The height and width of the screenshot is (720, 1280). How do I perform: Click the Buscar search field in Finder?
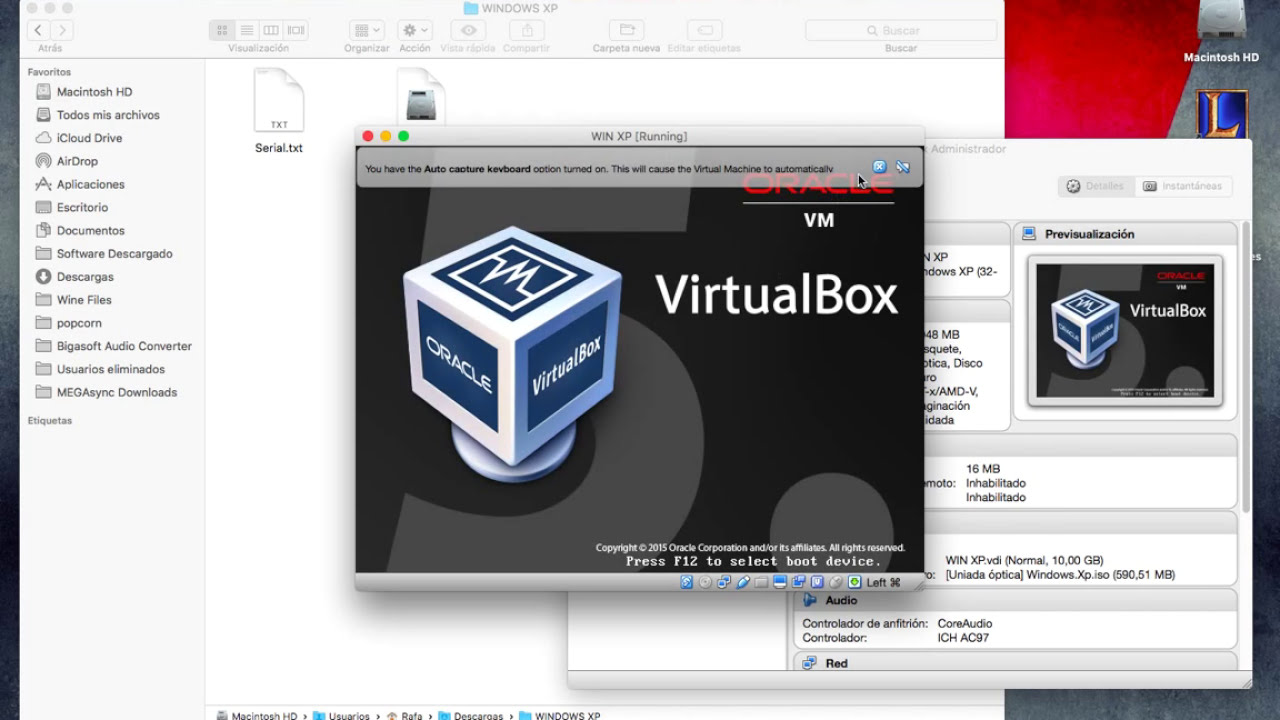click(900, 31)
